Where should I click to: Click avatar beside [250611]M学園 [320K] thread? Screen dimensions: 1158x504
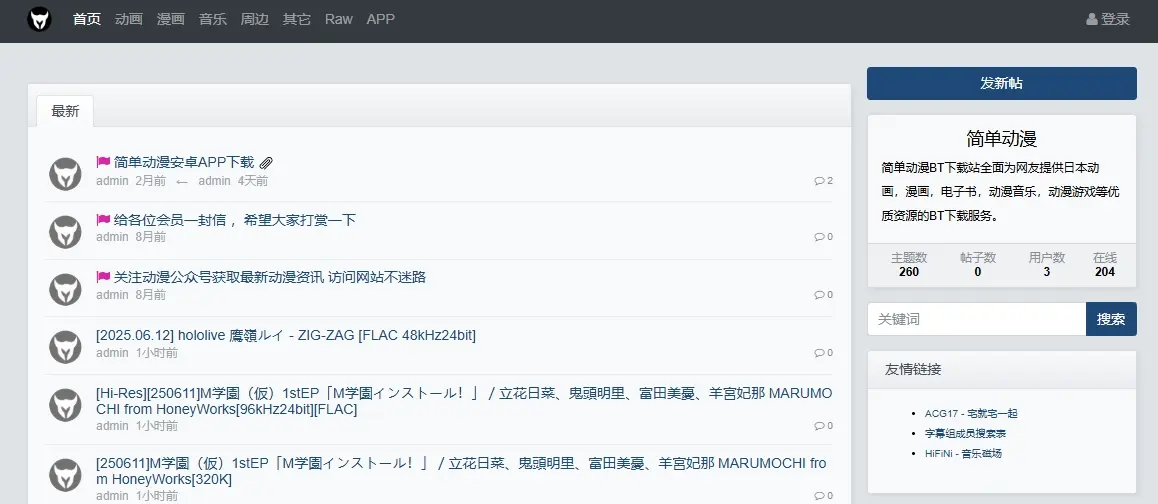pos(65,475)
